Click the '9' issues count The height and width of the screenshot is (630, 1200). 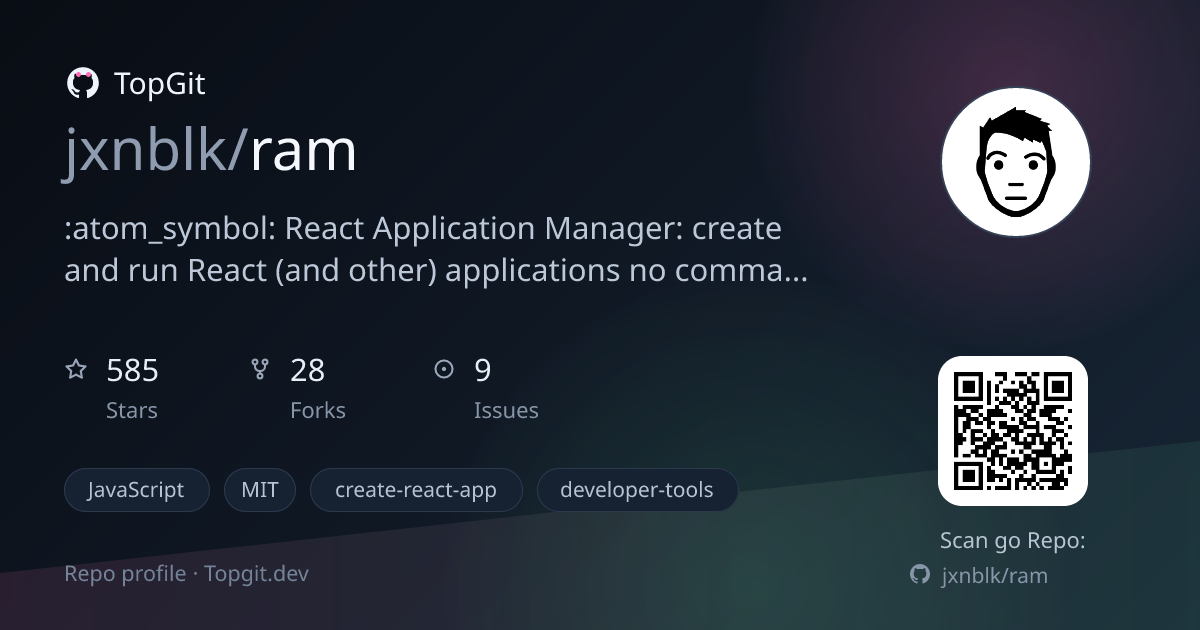(483, 371)
